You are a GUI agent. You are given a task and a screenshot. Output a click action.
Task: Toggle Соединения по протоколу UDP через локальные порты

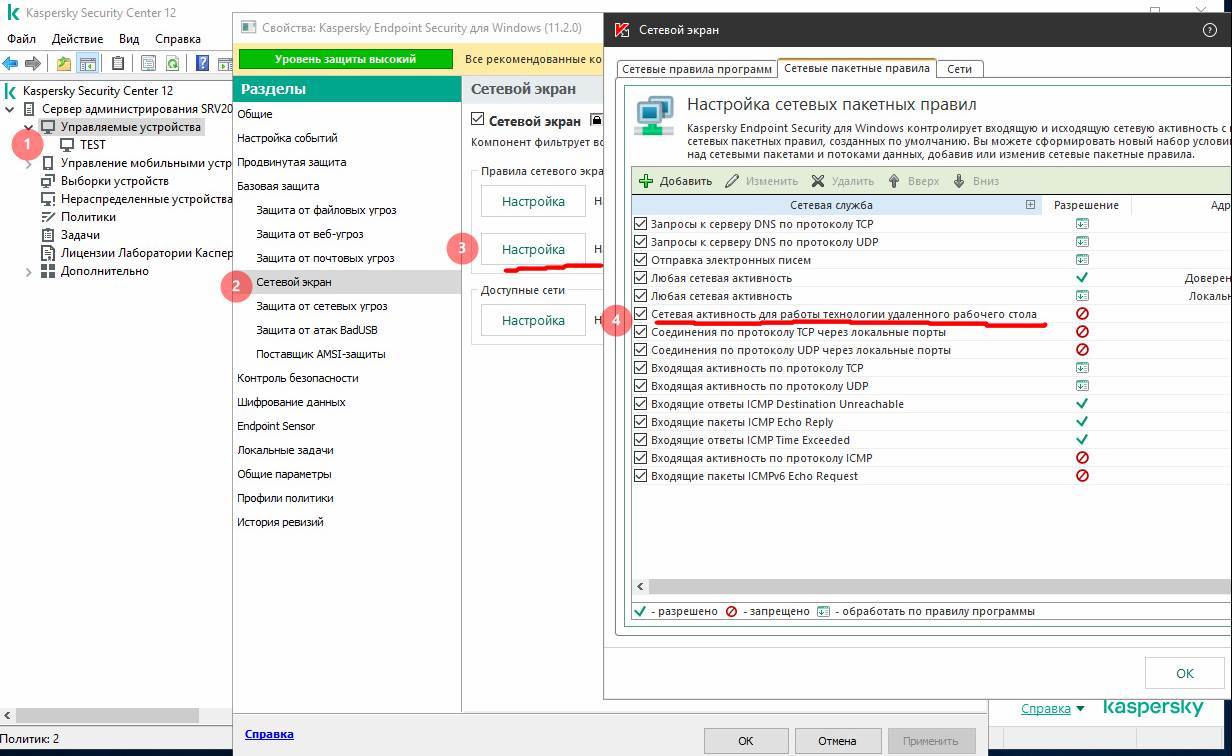coord(641,350)
